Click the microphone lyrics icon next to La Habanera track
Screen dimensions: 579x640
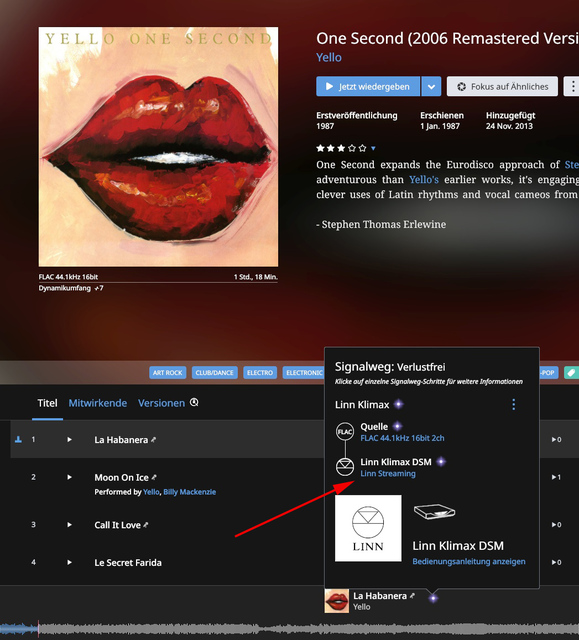coord(153,440)
